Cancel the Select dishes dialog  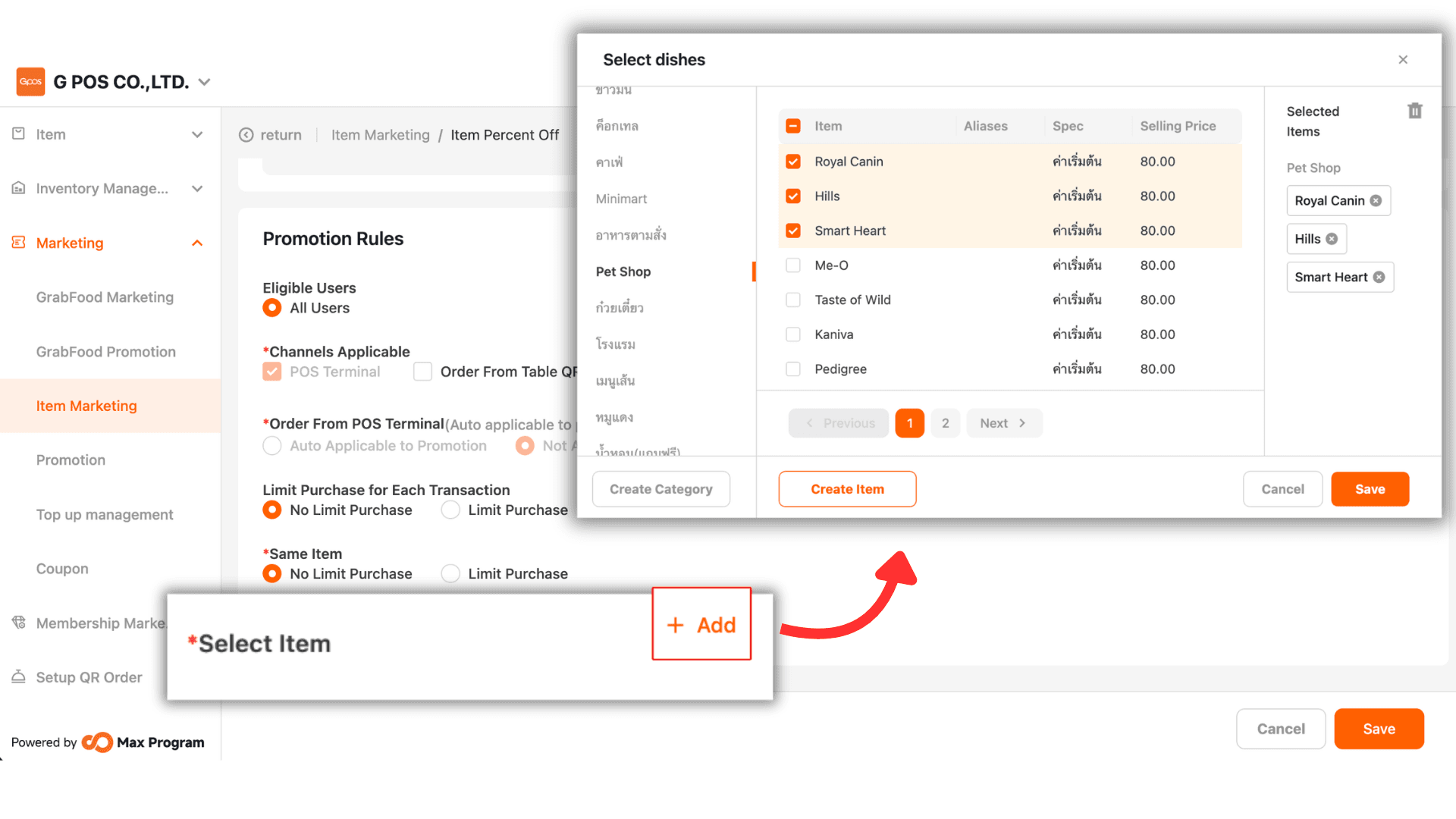pyautogui.click(x=1282, y=489)
